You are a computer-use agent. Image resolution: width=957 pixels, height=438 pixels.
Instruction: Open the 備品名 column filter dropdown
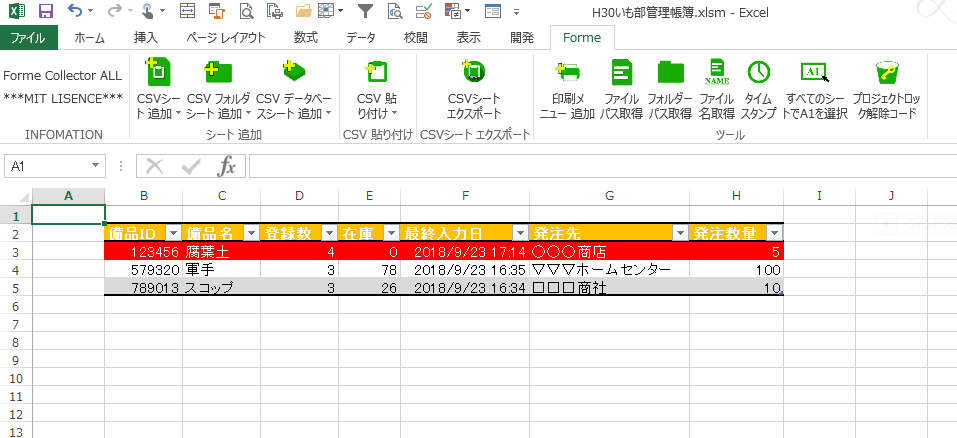250,233
